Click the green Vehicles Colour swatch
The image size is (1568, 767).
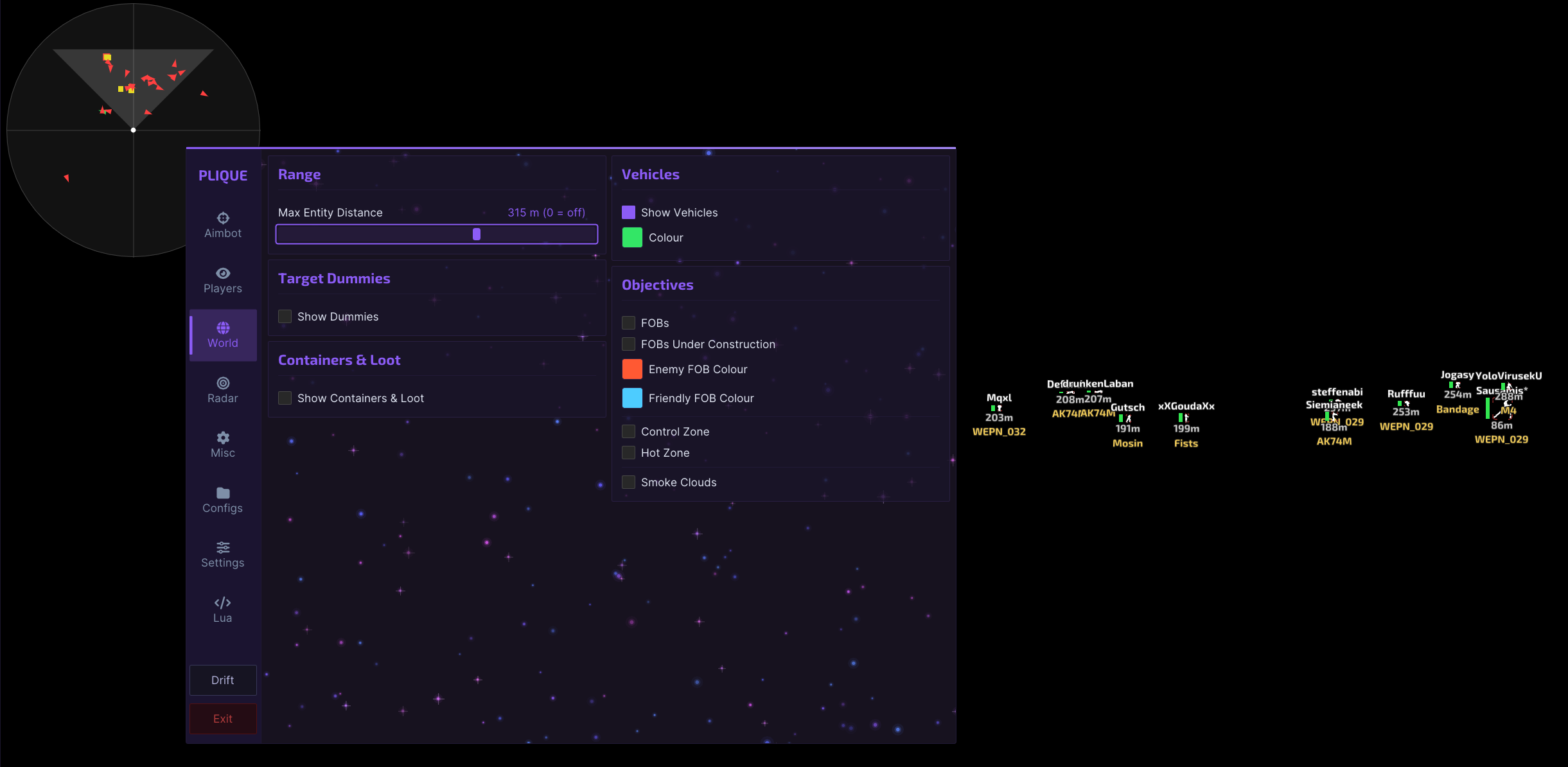(x=632, y=238)
